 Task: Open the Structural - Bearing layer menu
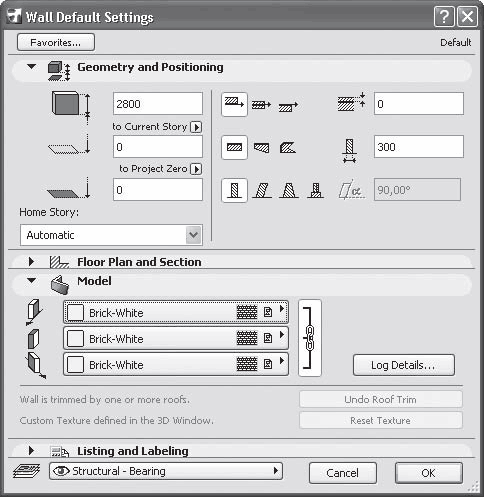166,471
